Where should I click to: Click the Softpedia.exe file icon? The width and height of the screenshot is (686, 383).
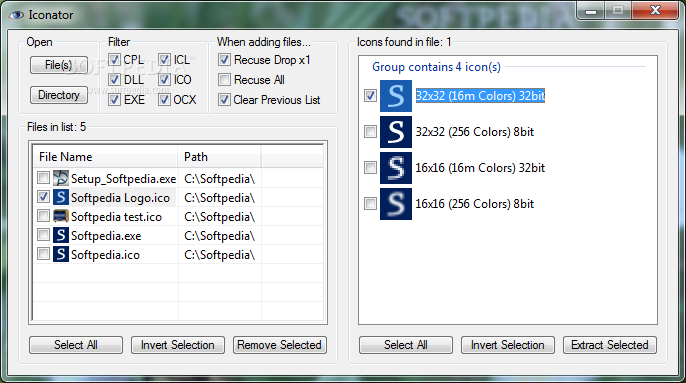pos(61,235)
